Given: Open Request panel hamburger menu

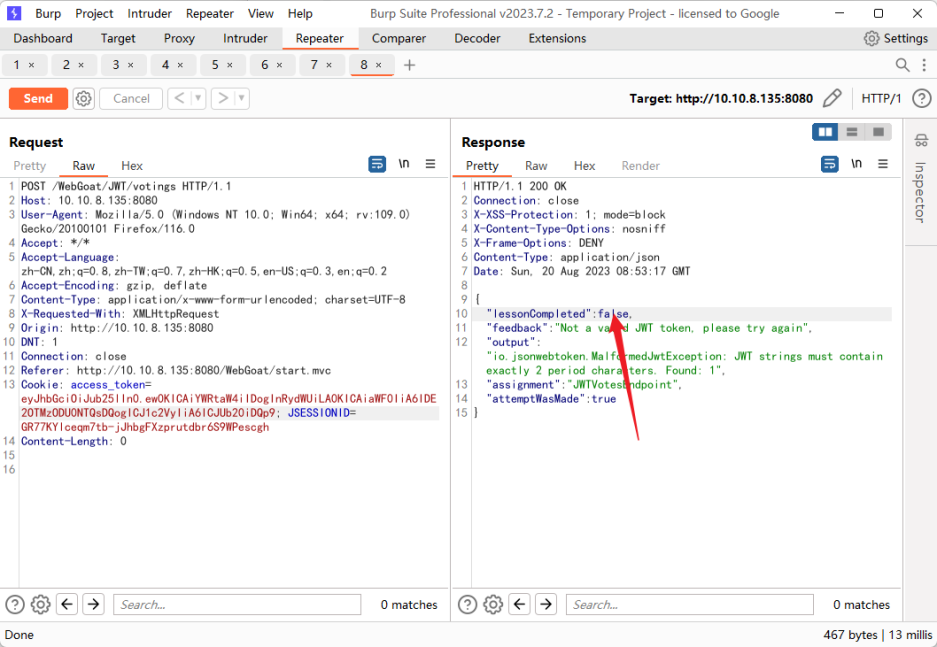Looking at the screenshot, I should pos(430,164).
